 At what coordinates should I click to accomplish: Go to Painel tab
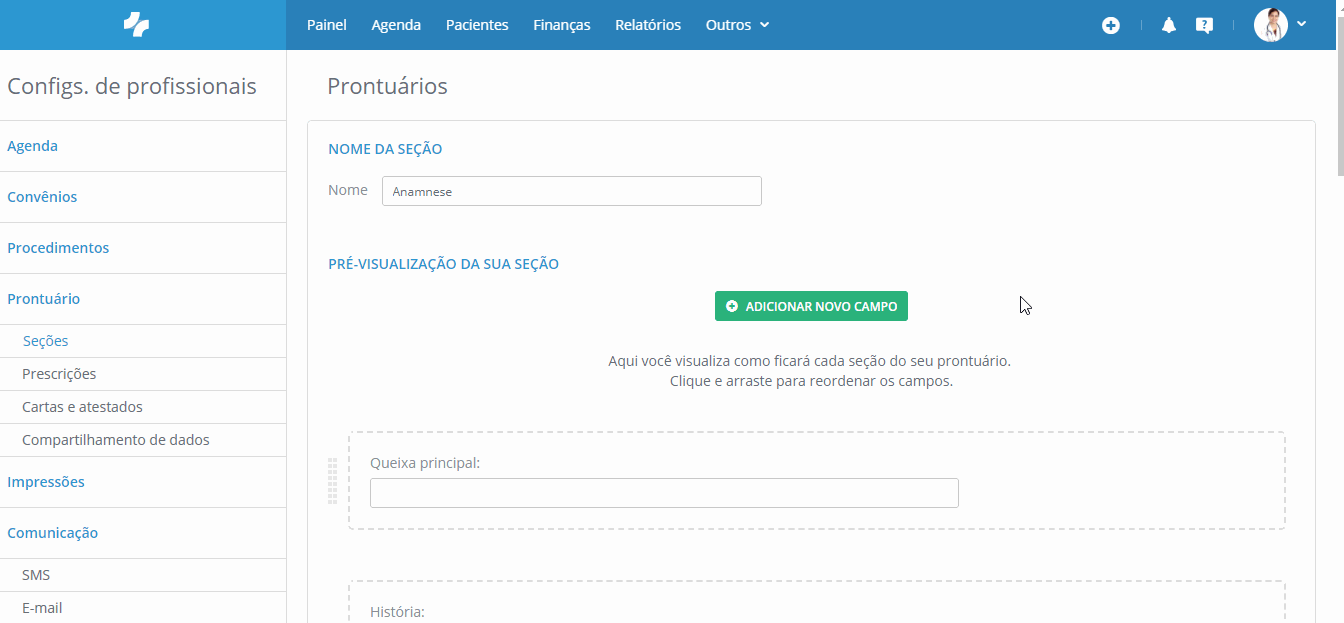327,25
